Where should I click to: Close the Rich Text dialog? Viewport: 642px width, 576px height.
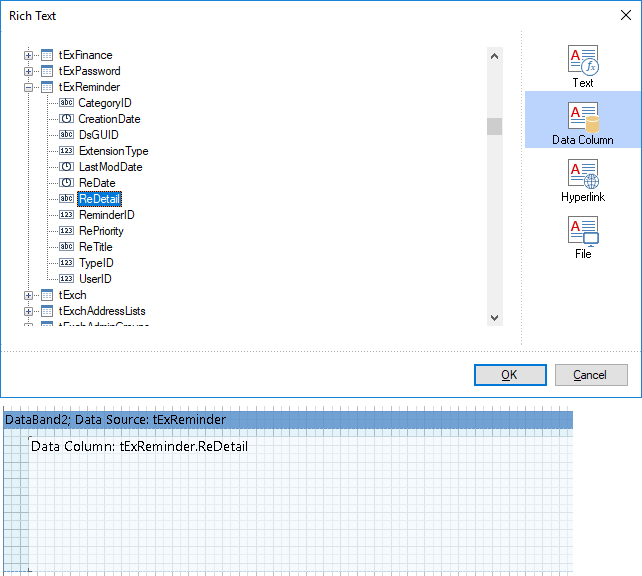coord(625,15)
